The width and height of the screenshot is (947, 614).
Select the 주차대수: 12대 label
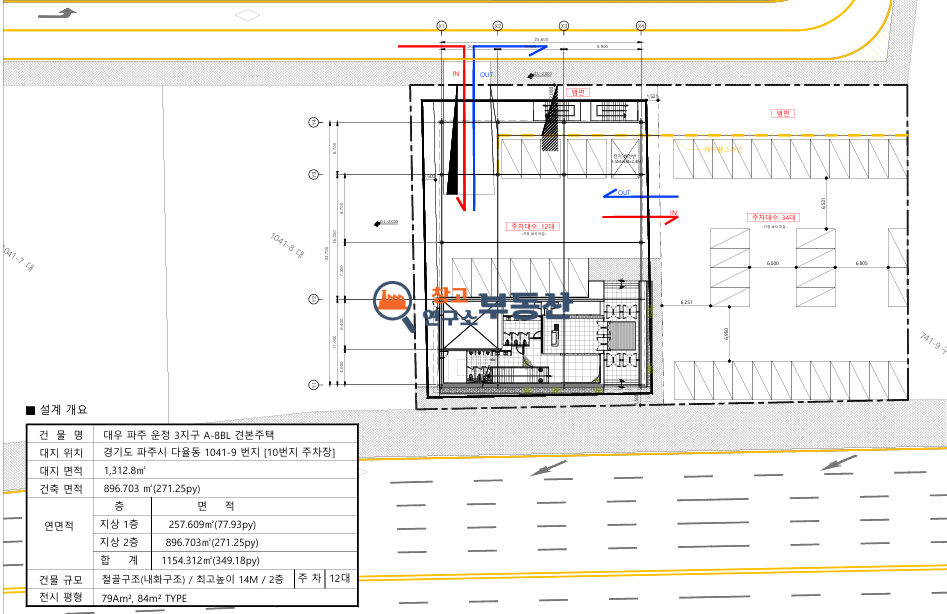tap(533, 226)
